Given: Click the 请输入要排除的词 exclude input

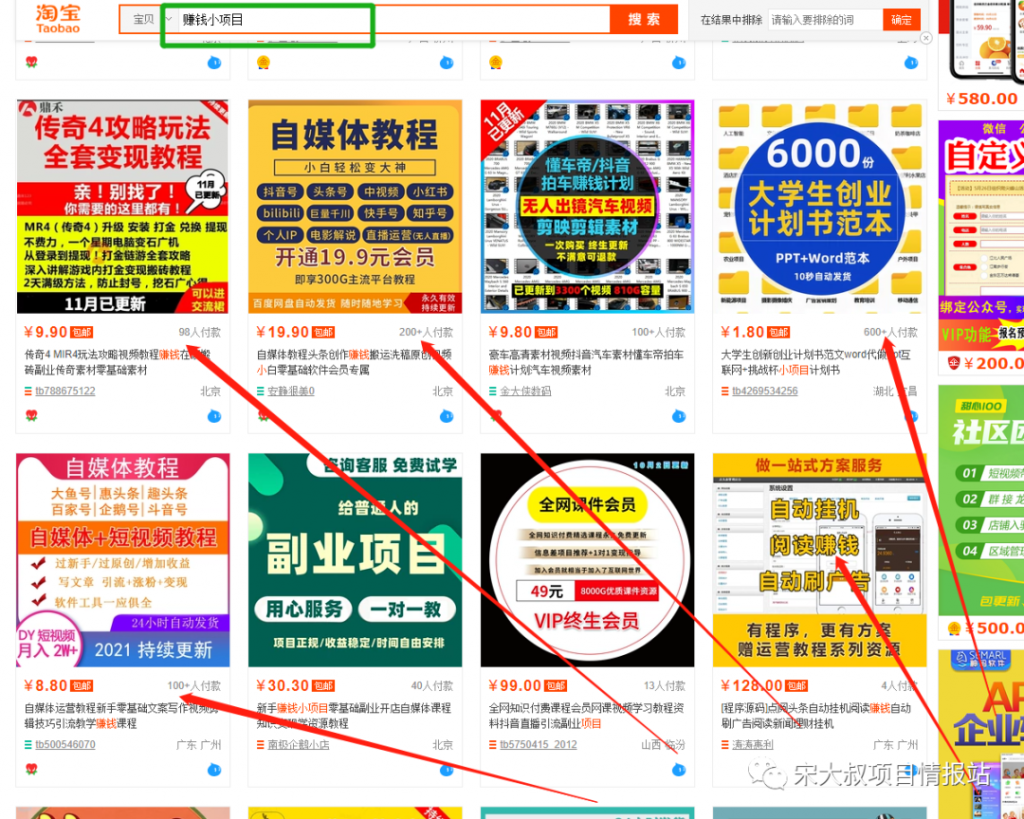Looking at the screenshot, I should coord(825,20).
